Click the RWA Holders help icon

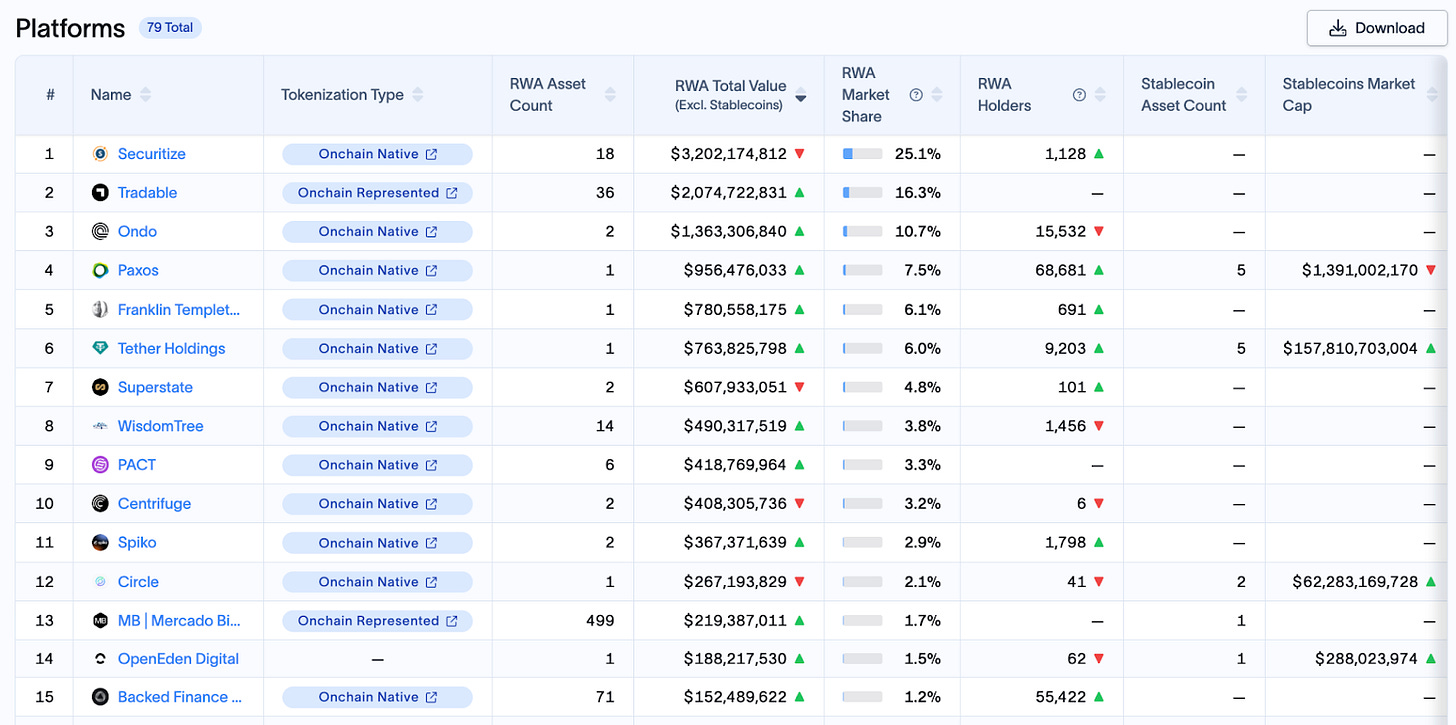click(1079, 95)
